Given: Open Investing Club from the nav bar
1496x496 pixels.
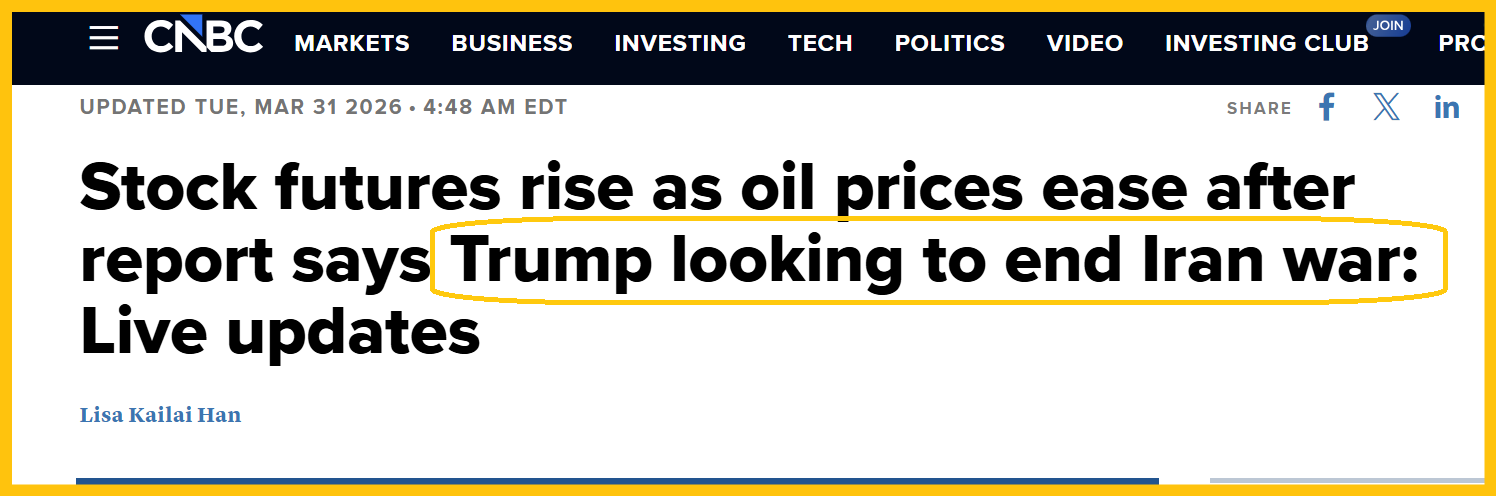Looking at the screenshot, I should [x=1266, y=43].
